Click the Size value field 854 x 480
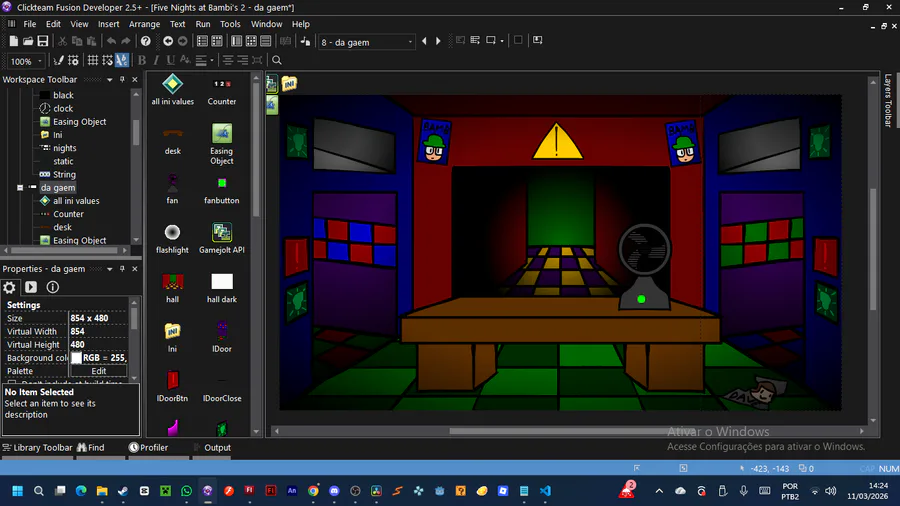Image resolution: width=900 pixels, height=506 pixels. coord(98,318)
